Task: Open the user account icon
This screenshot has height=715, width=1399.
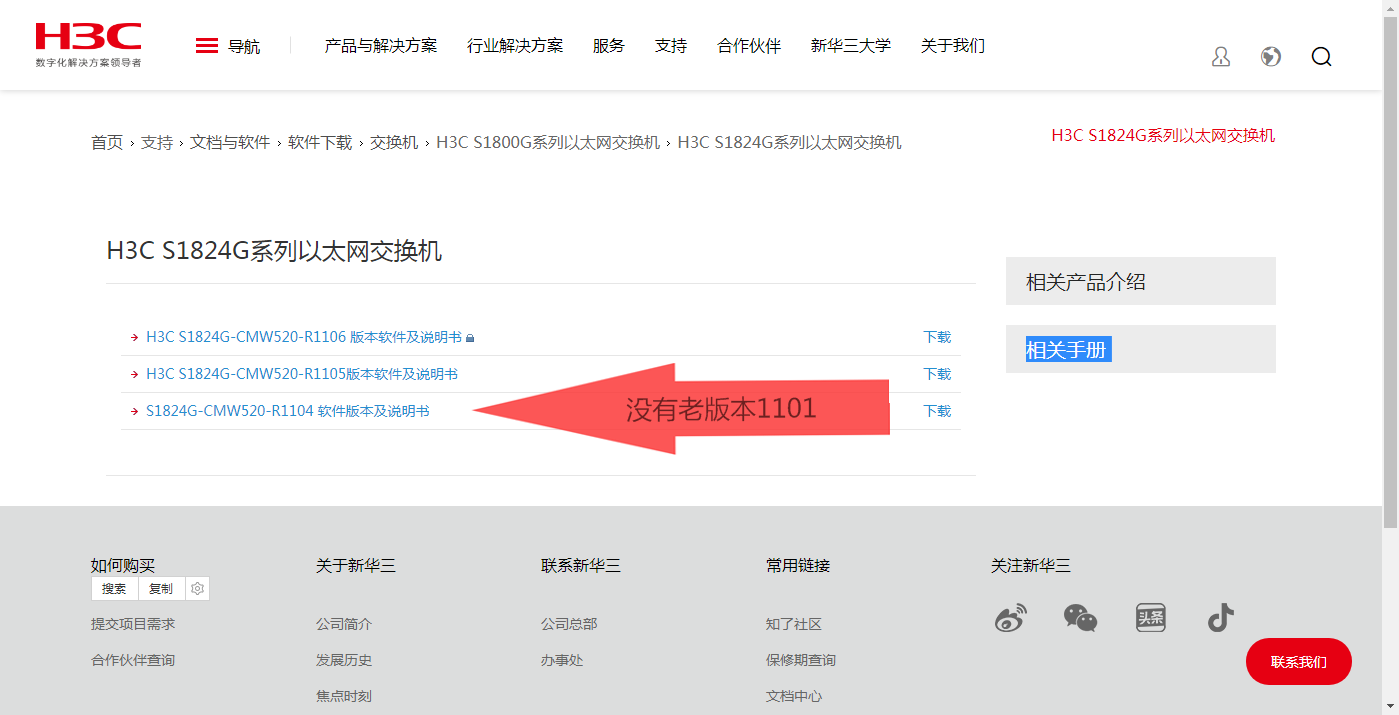Action: click(1220, 56)
